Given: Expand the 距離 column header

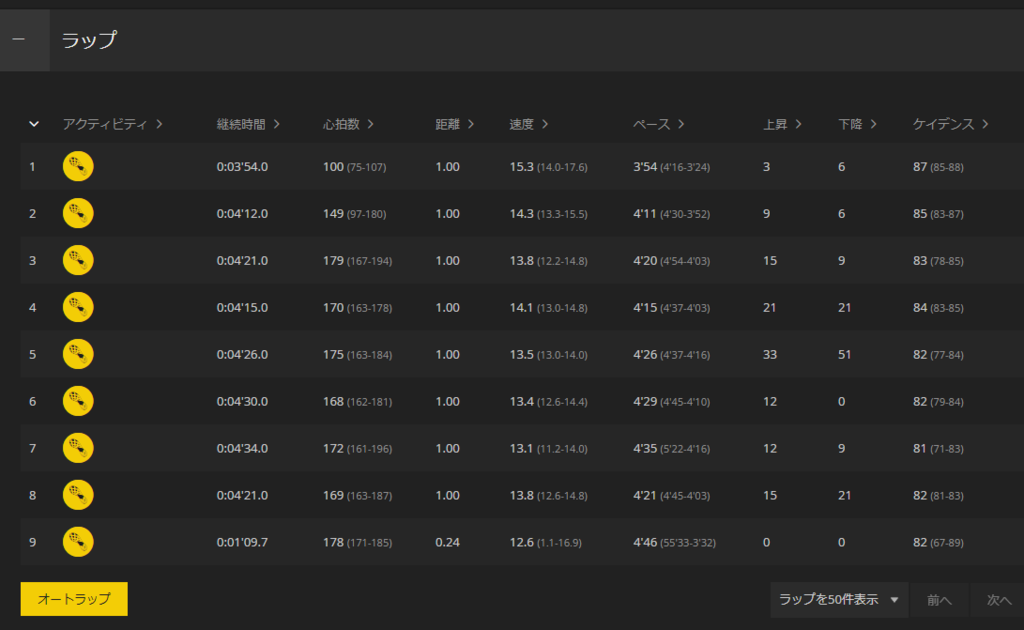Looking at the screenshot, I should coord(455,124).
